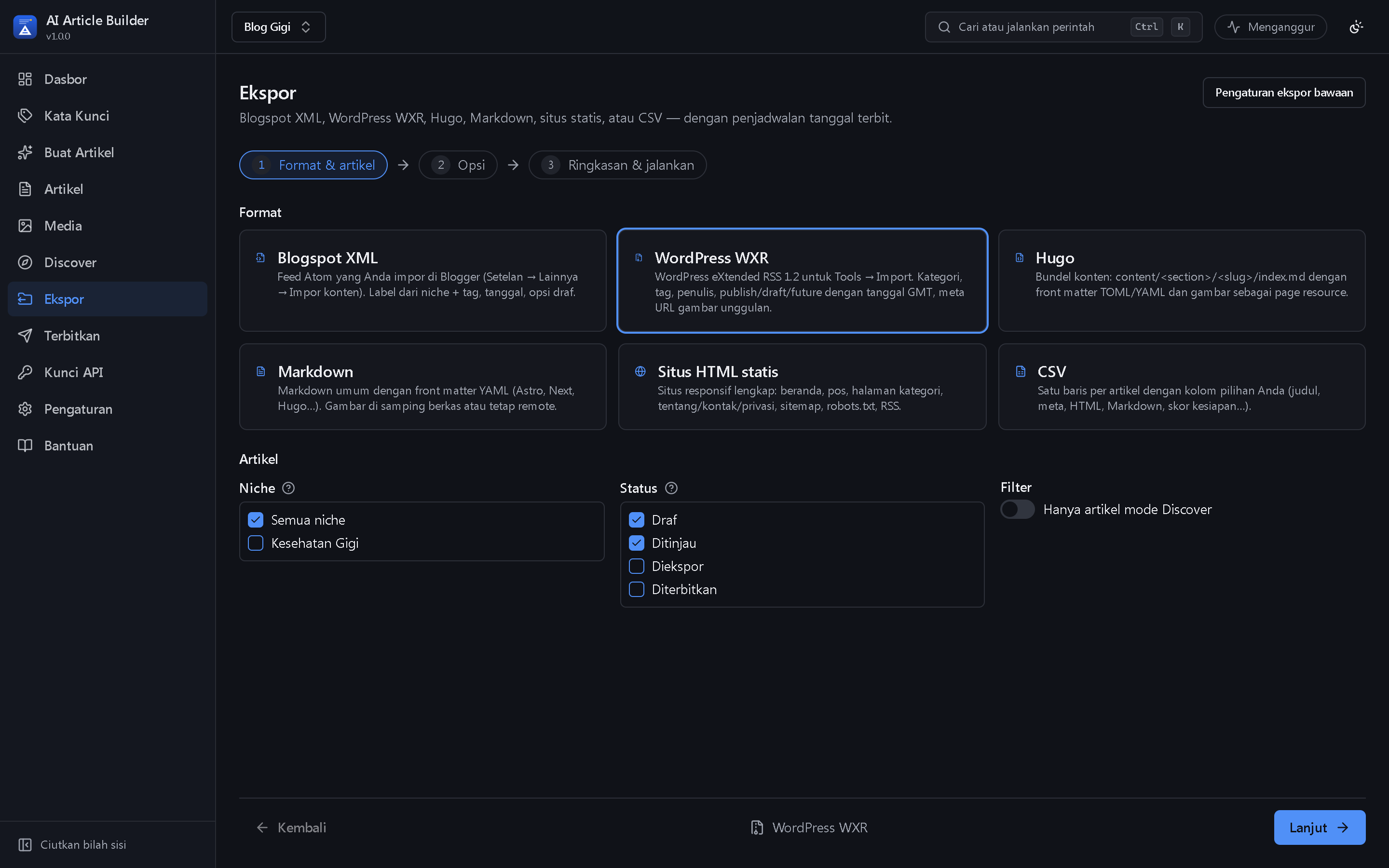
Task: Click the Lanjut button
Action: [1320, 827]
